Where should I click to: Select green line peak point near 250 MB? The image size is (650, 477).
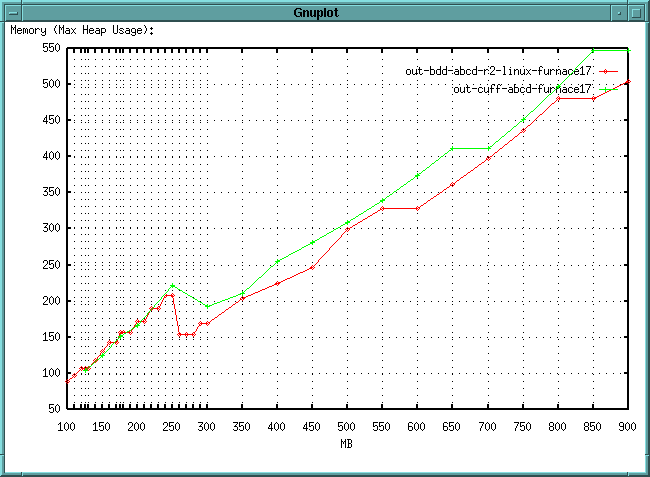click(x=172, y=286)
